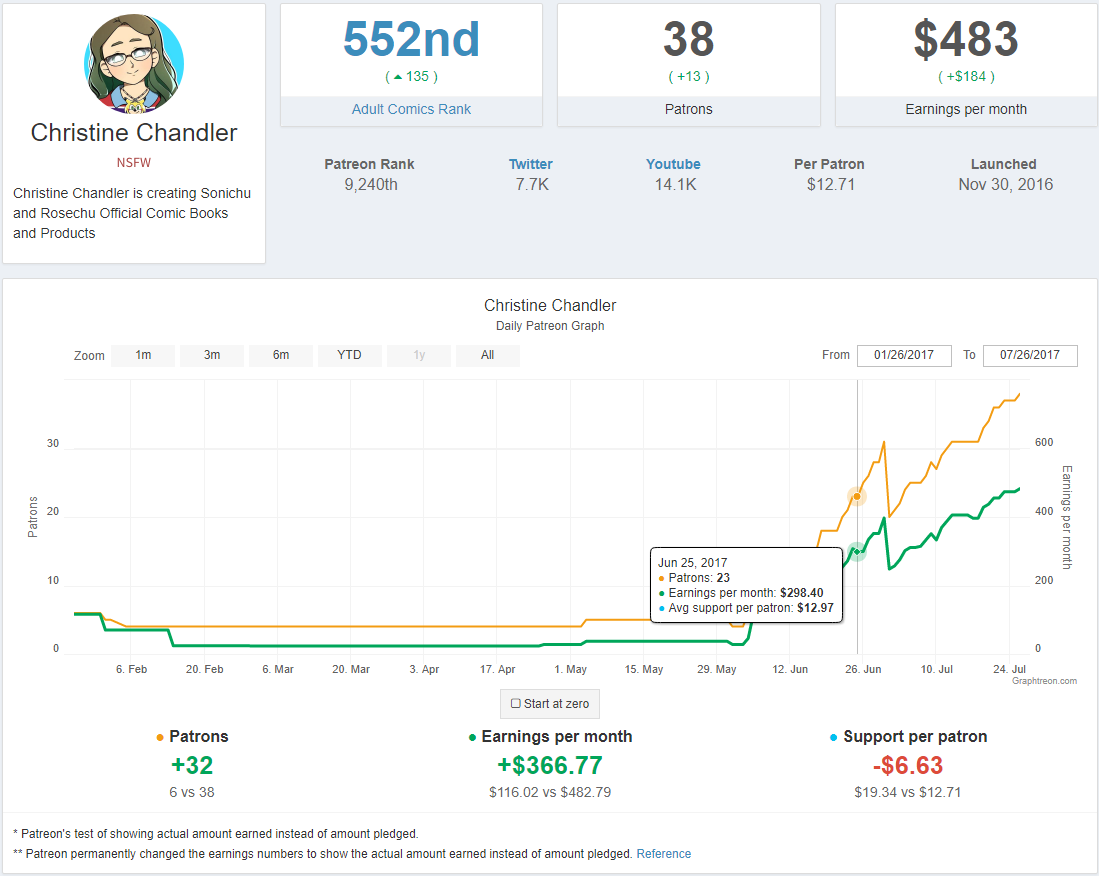Screen dimensions: 1099x876
Task: Click the Patreon Rank 9,240th value
Action: (x=371, y=184)
